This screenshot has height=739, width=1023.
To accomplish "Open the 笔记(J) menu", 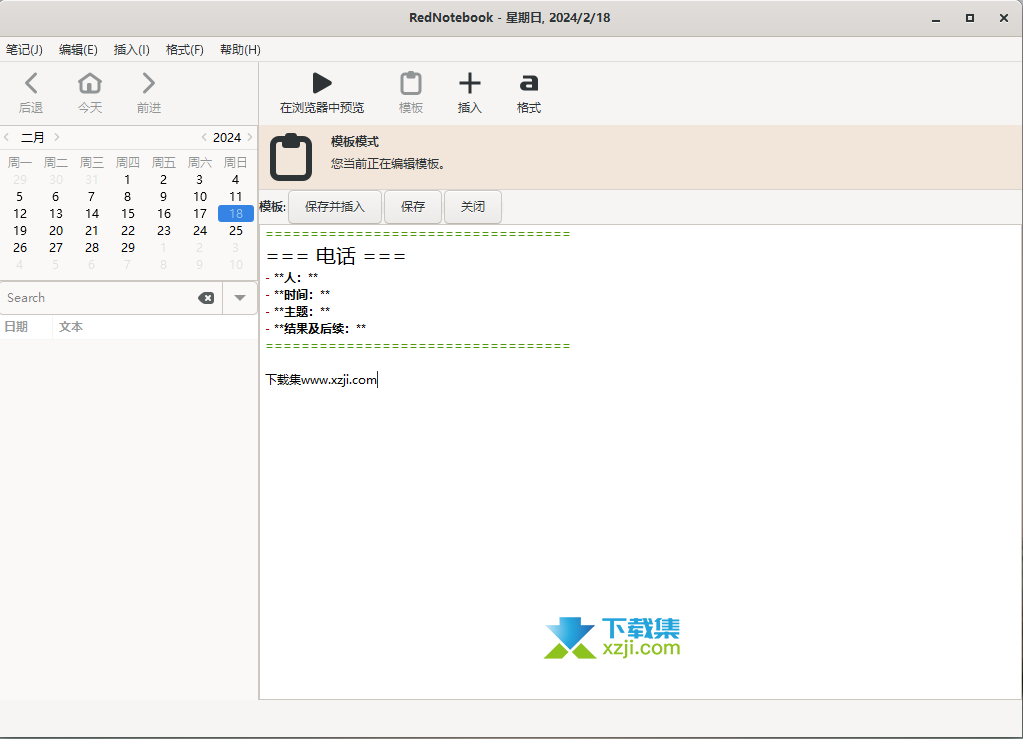I will coord(24,50).
